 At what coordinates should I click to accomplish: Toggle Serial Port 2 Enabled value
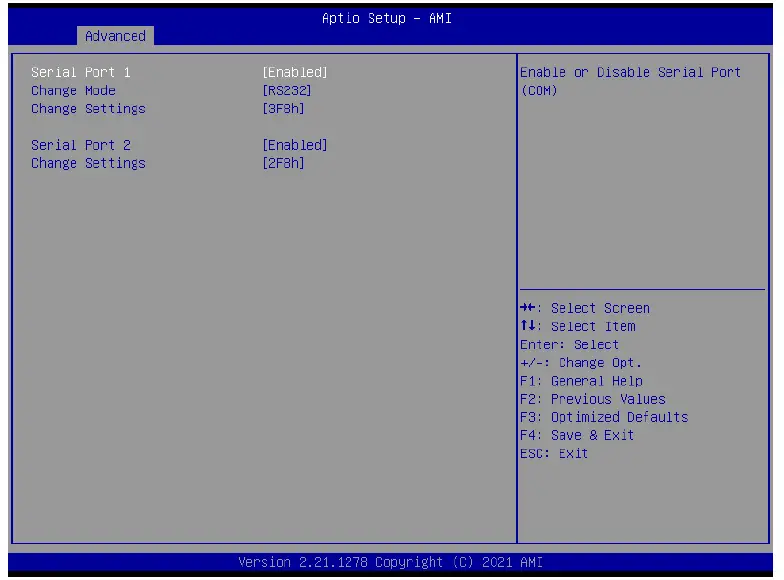[x=294, y=145]
